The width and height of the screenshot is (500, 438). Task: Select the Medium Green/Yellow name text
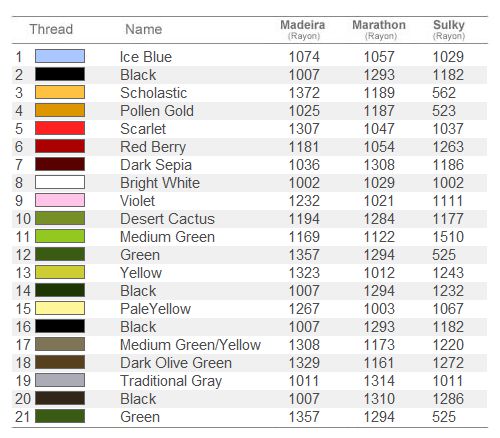(190, 345)
